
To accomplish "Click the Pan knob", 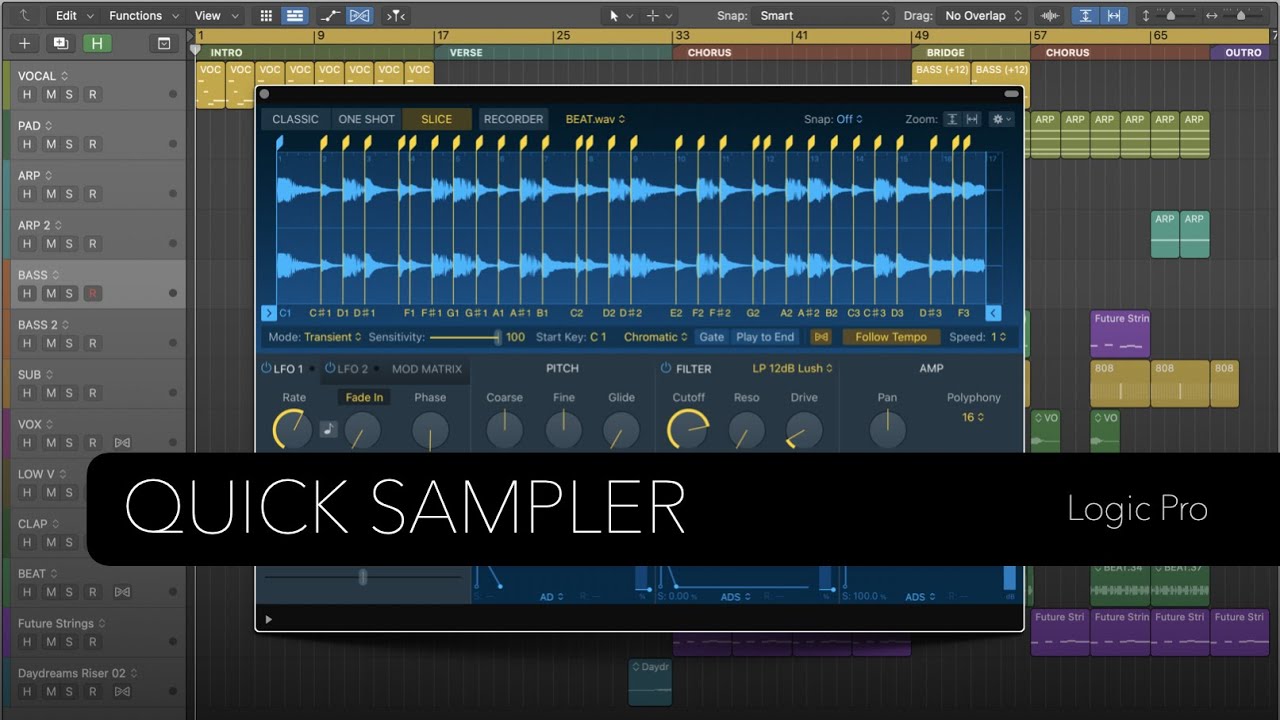I will coord(887,430).
